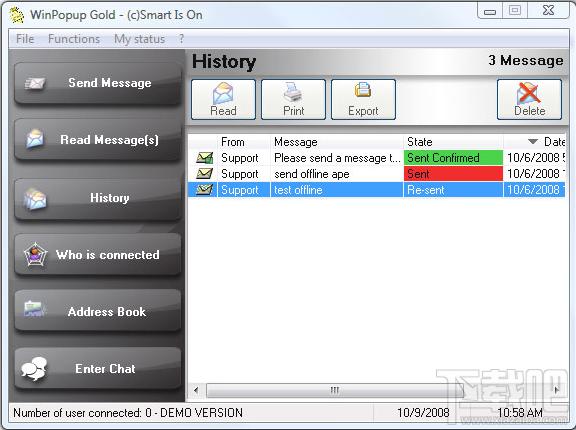Screen dimensions: 576x430
Task: Open the Functions menu
Action: pyautogui.click(x=74, y=39)
